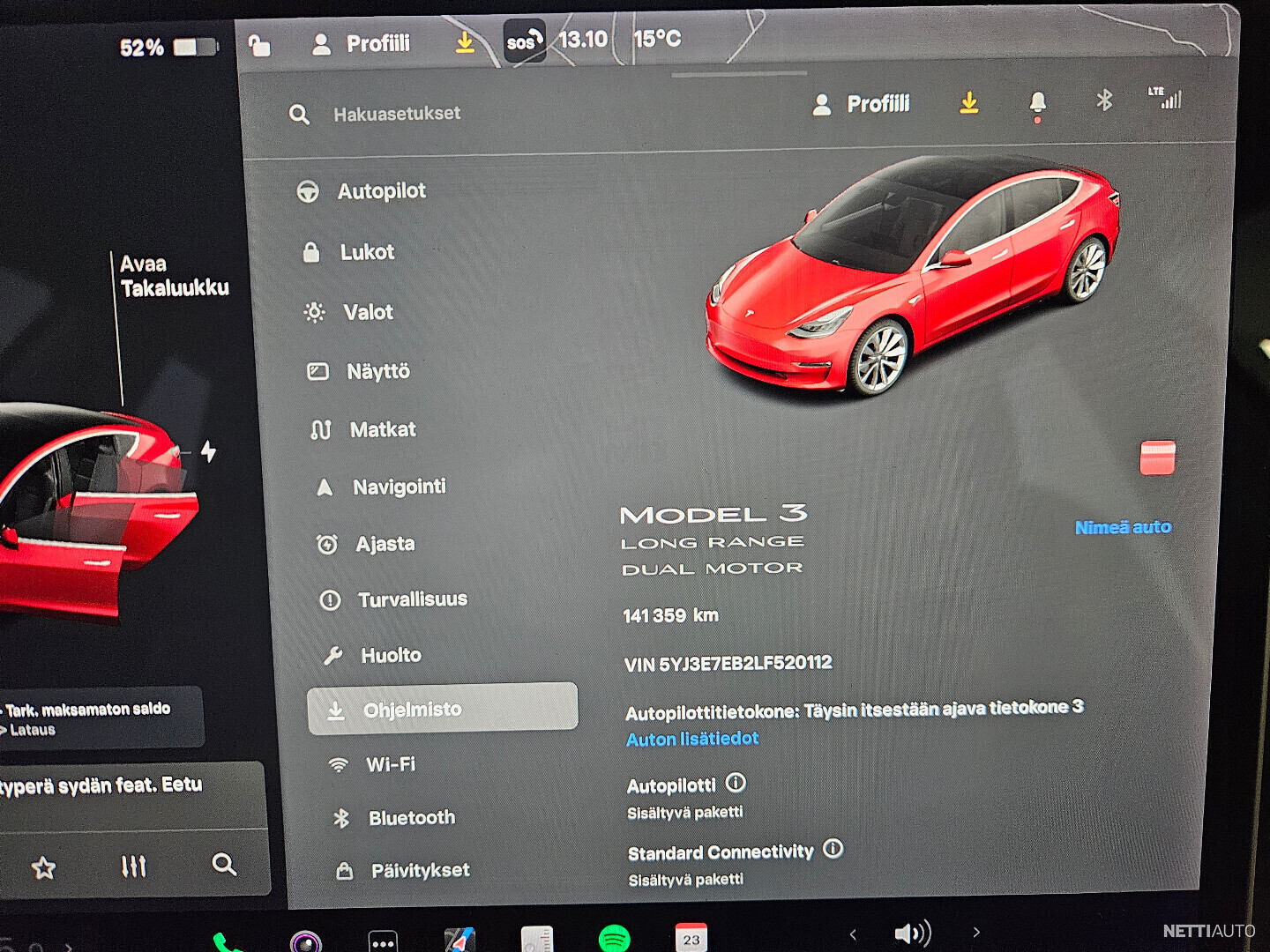Tap the lock icon in top status bar
This screenshot has height=952, width=1270.
pyautogui.click(x=258, y=45)
